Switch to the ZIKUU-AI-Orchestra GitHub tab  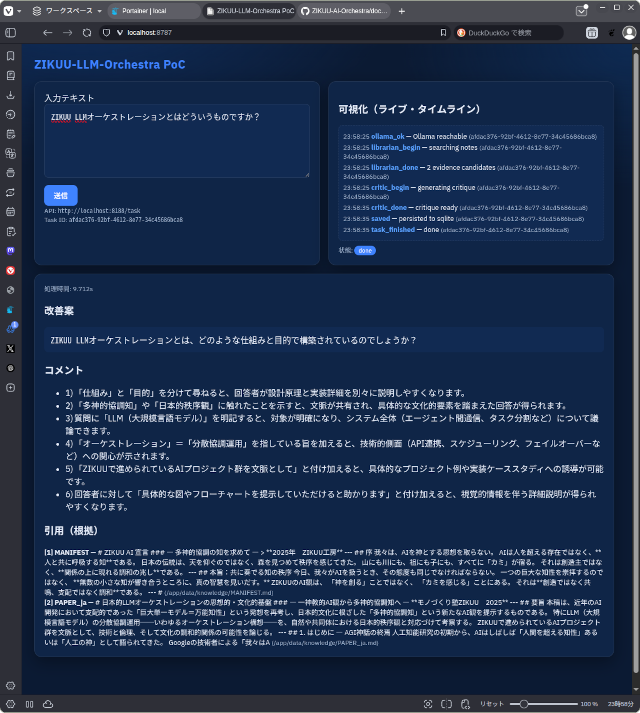(x=340, y=11)
